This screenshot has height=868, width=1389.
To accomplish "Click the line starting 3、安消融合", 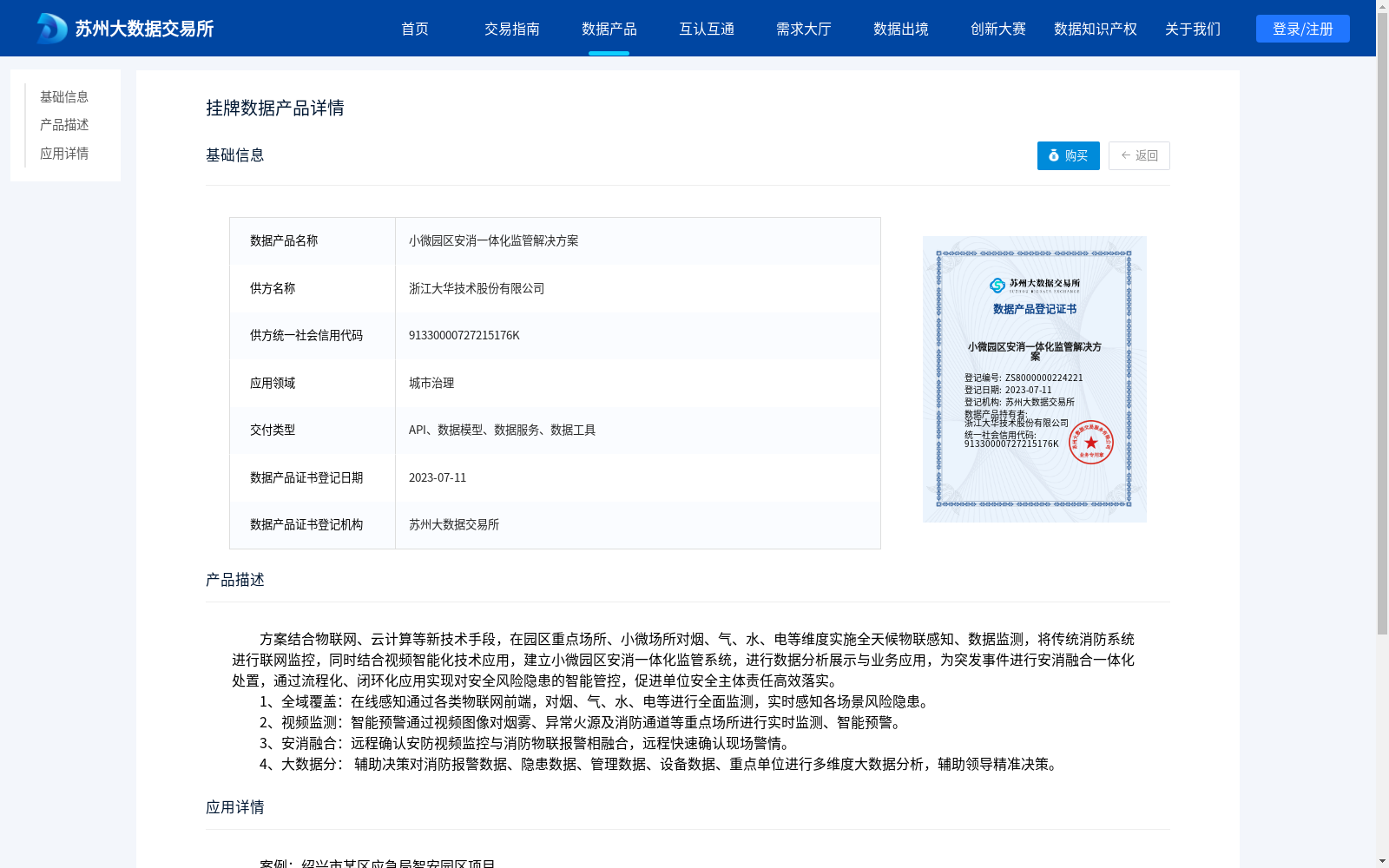I will pyautogui.click(x=527, y=743).
